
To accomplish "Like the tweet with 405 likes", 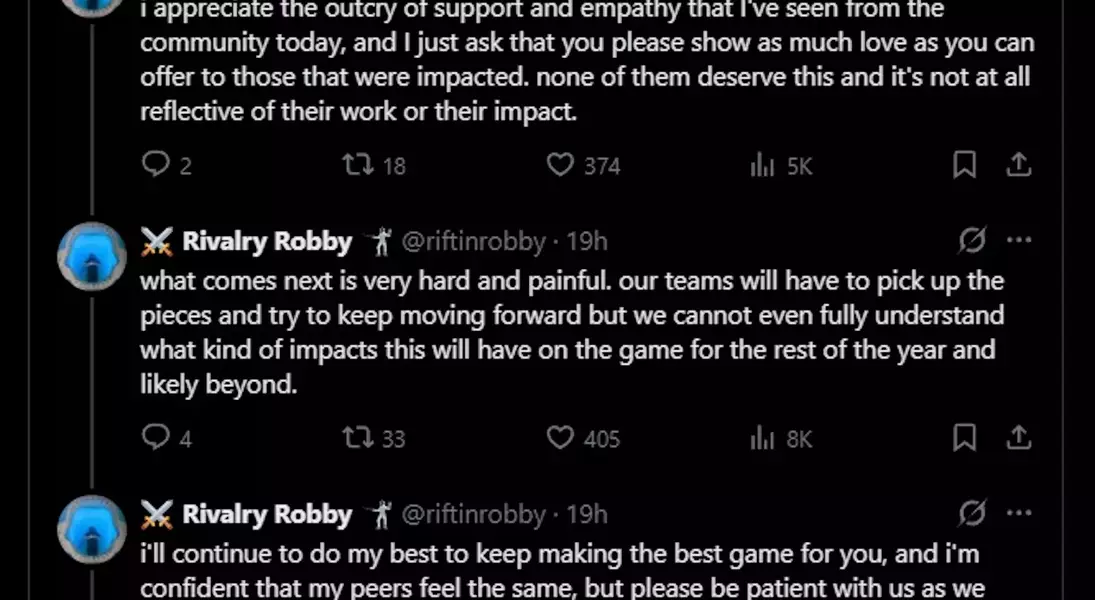I will pos(561,437).
